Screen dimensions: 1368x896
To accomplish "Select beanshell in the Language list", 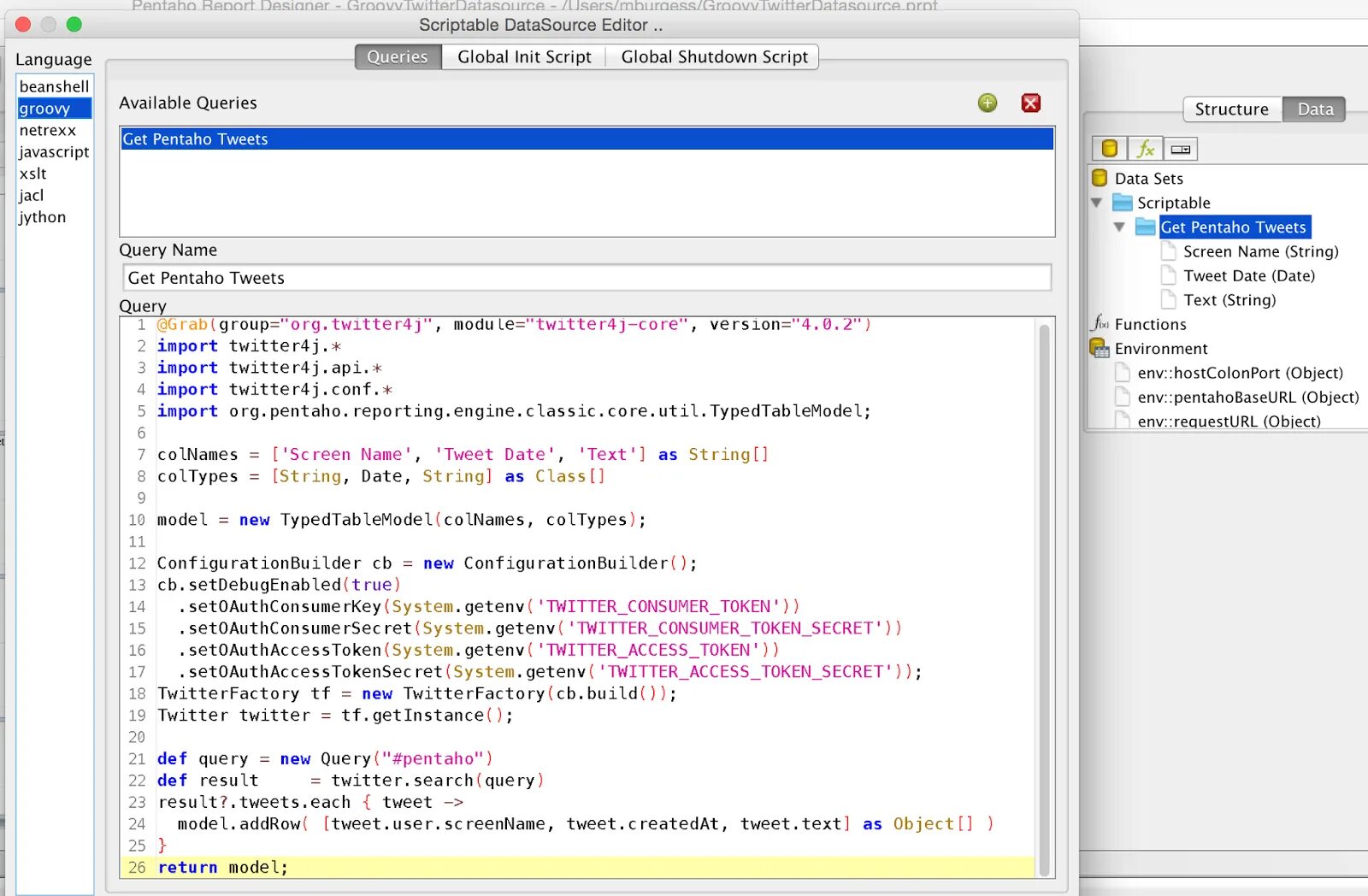I will [55, 86].
